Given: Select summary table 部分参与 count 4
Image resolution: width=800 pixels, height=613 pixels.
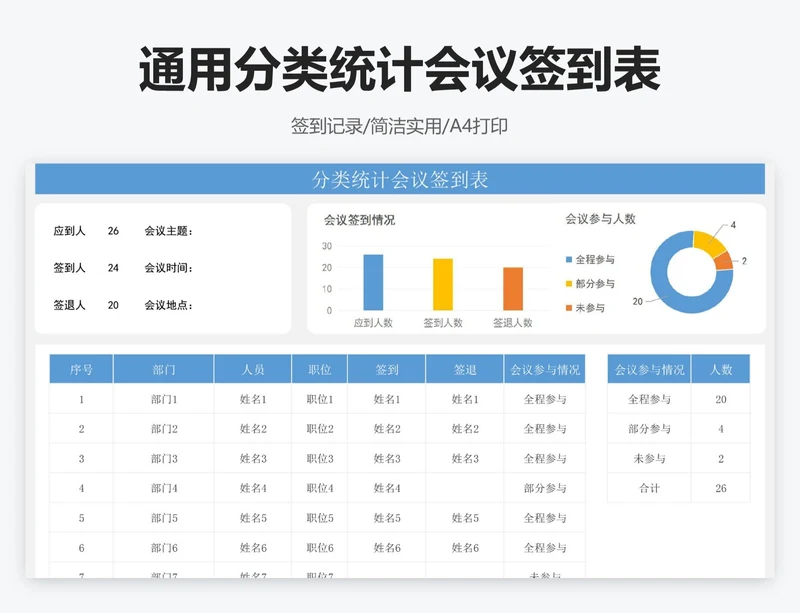Looking at the screenshot, I should point(720,429).
